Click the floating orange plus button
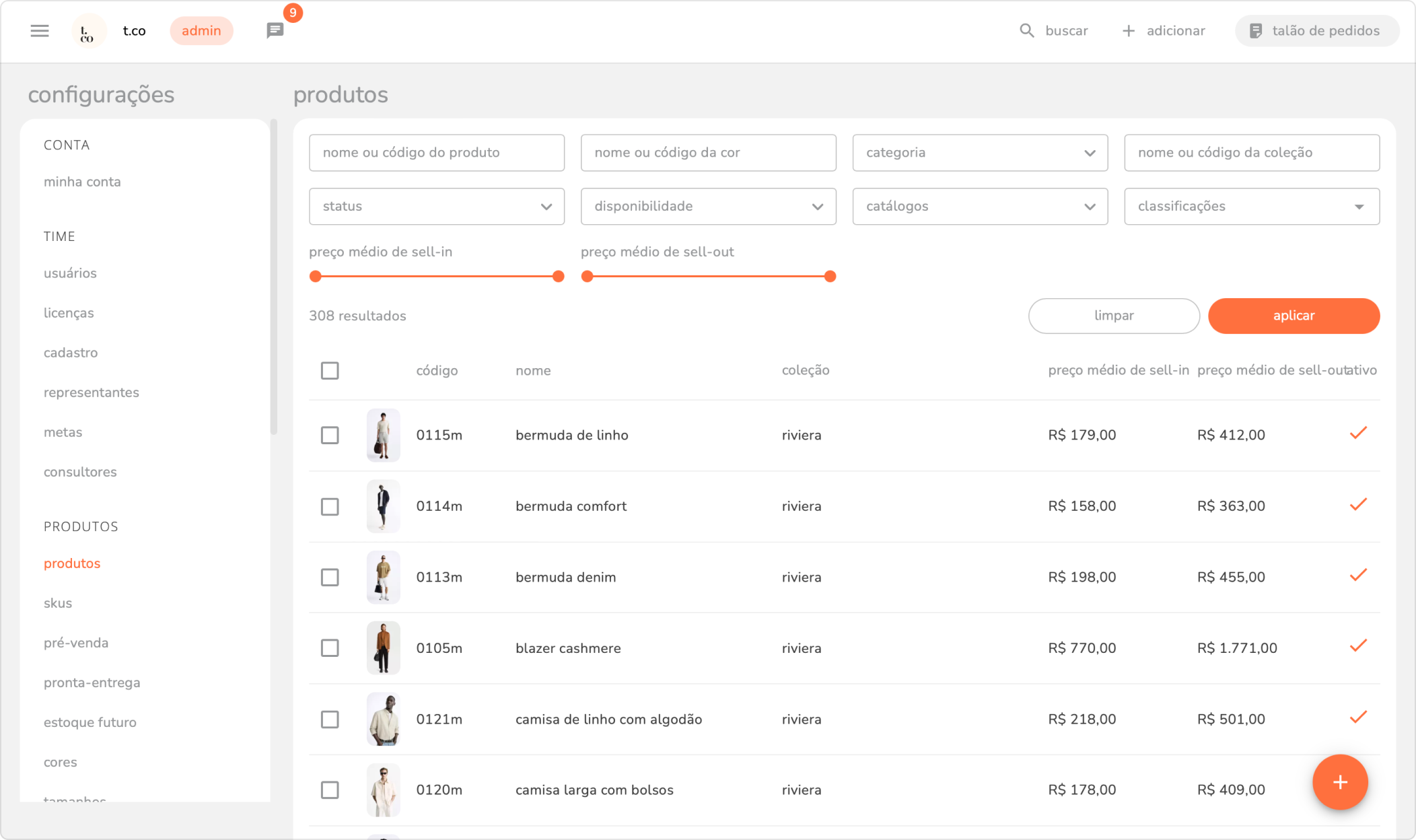 1340,782
